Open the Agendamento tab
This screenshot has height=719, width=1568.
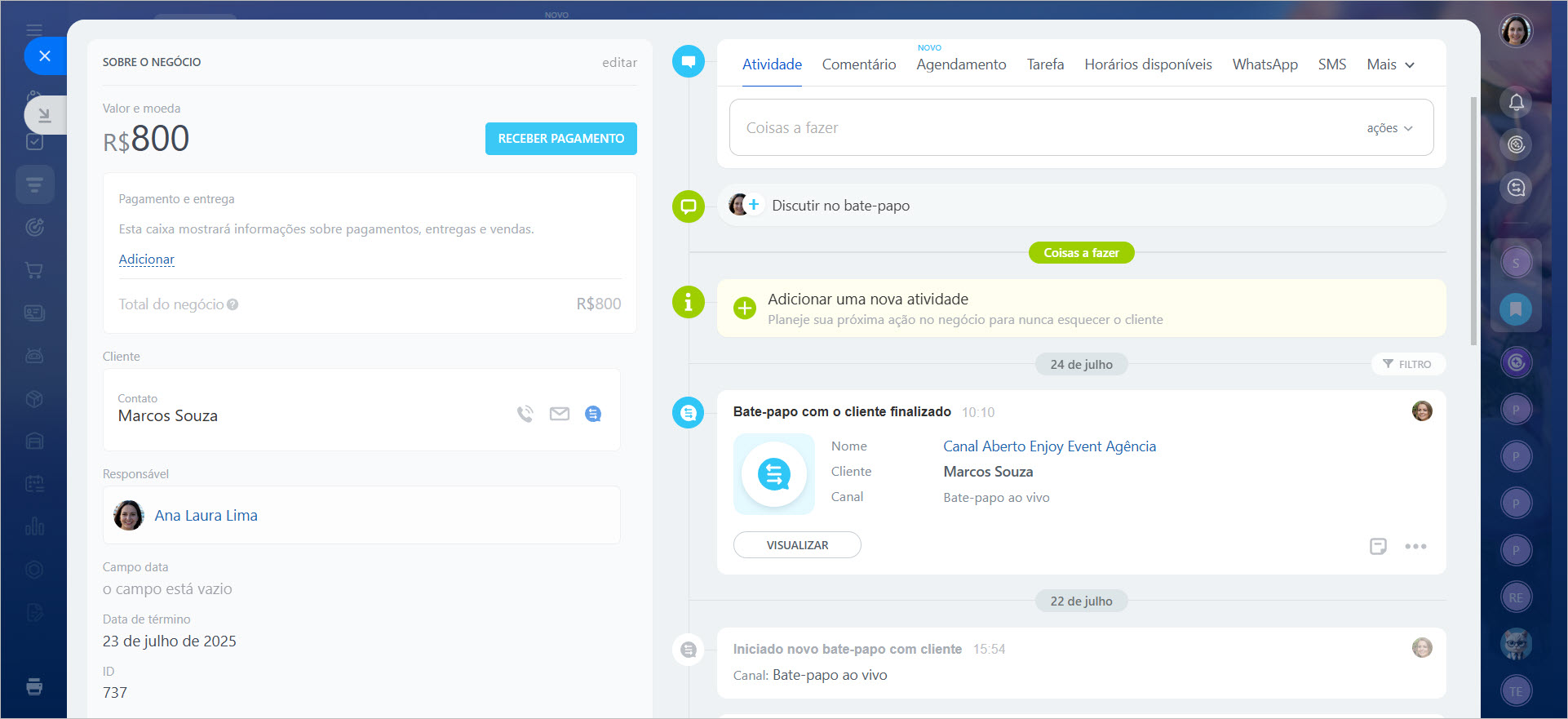961,64
